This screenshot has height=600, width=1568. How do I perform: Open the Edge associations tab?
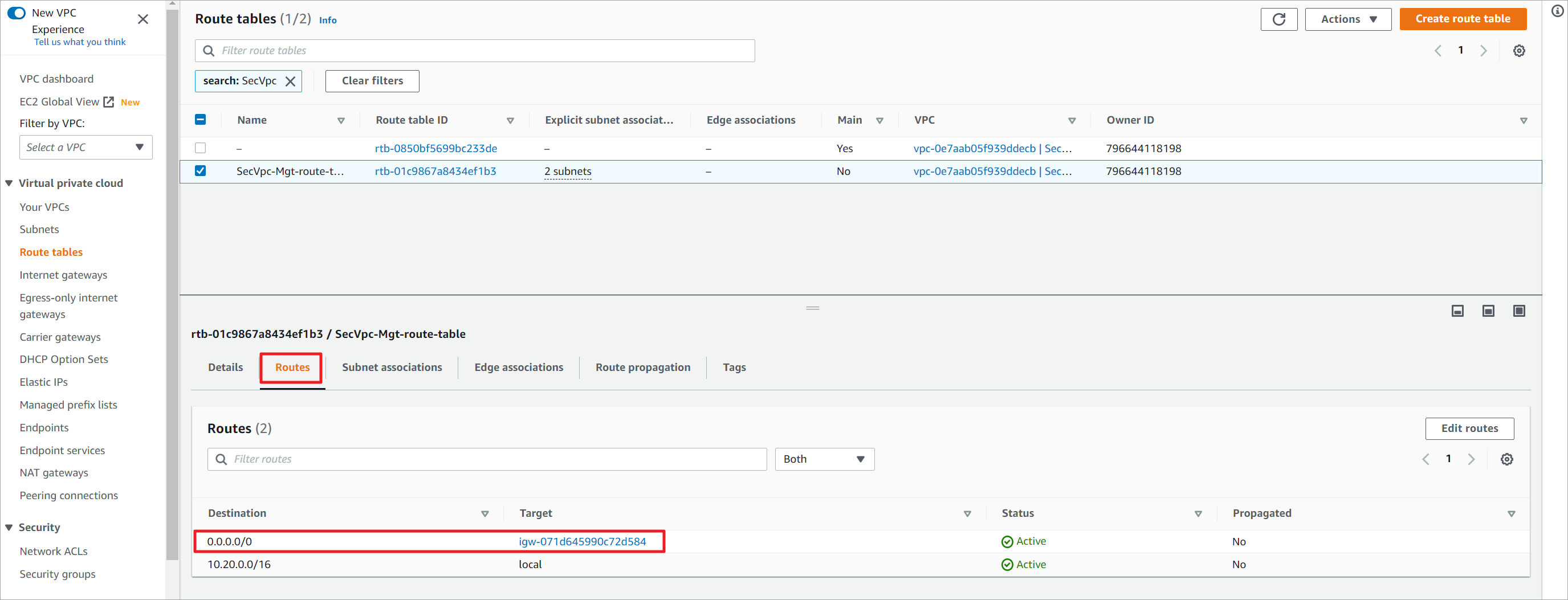(519, 368)
